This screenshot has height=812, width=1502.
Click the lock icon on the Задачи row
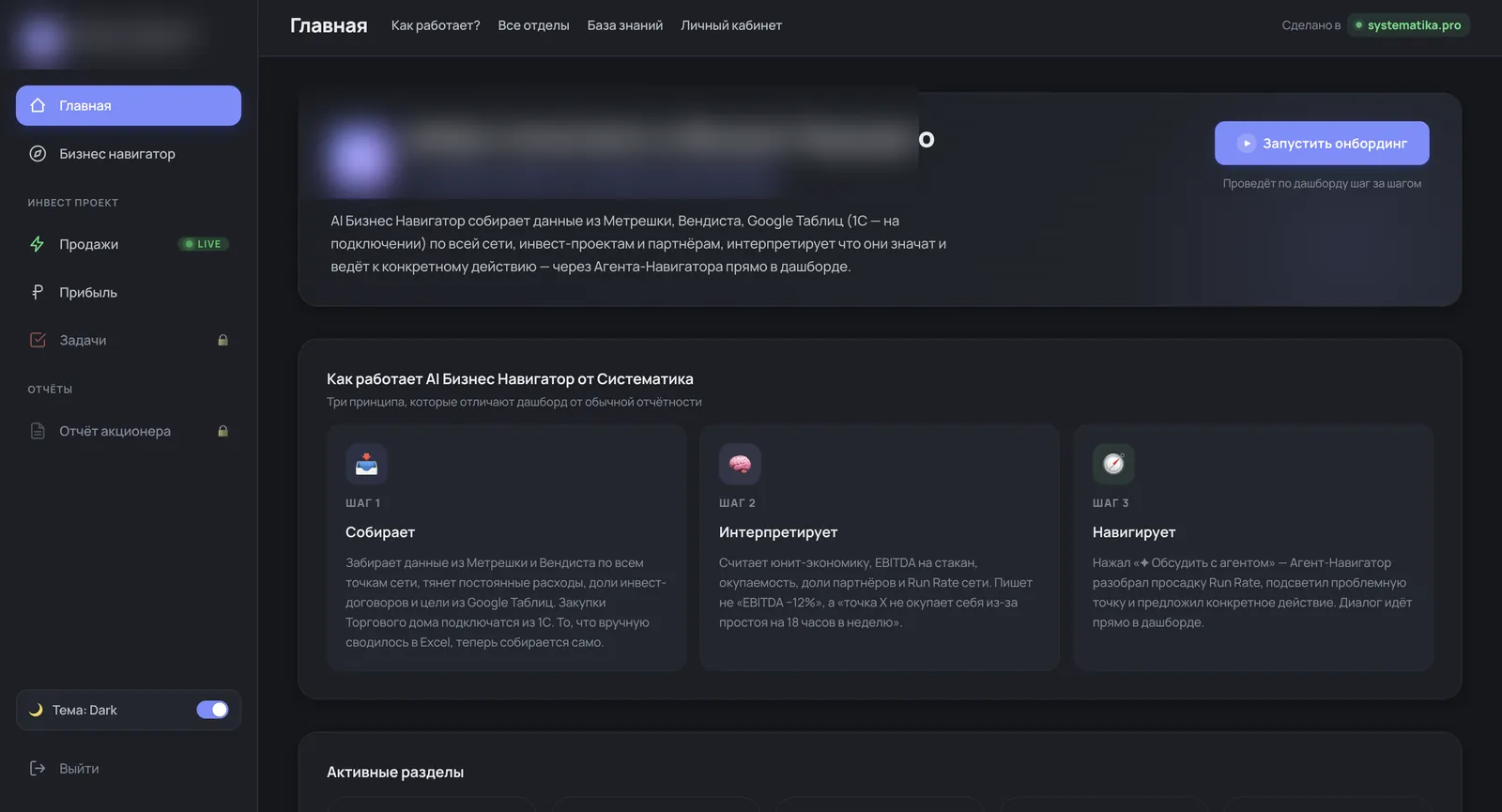click(x=222, y=340)
